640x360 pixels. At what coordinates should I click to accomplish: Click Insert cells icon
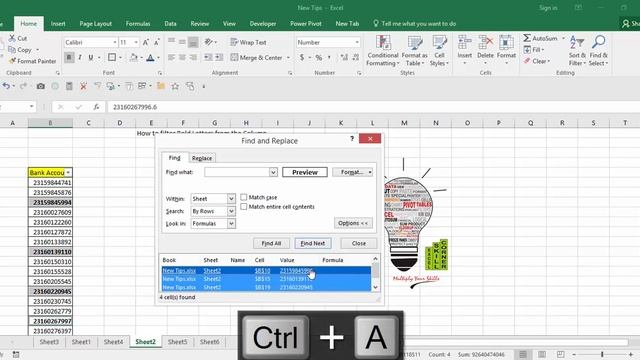pos(464,42)
